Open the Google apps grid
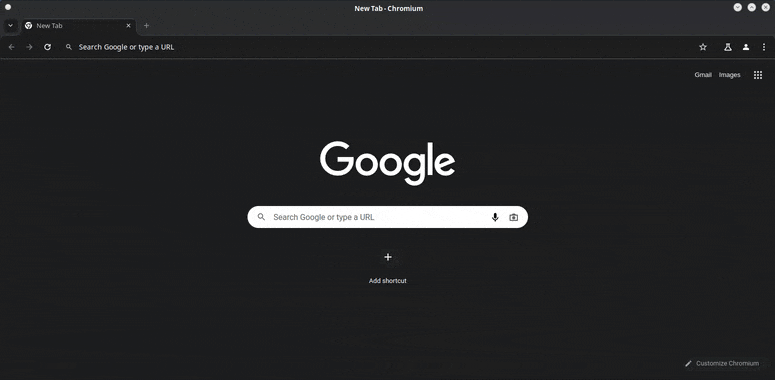The image size is (775, 380). coord(758,75)
